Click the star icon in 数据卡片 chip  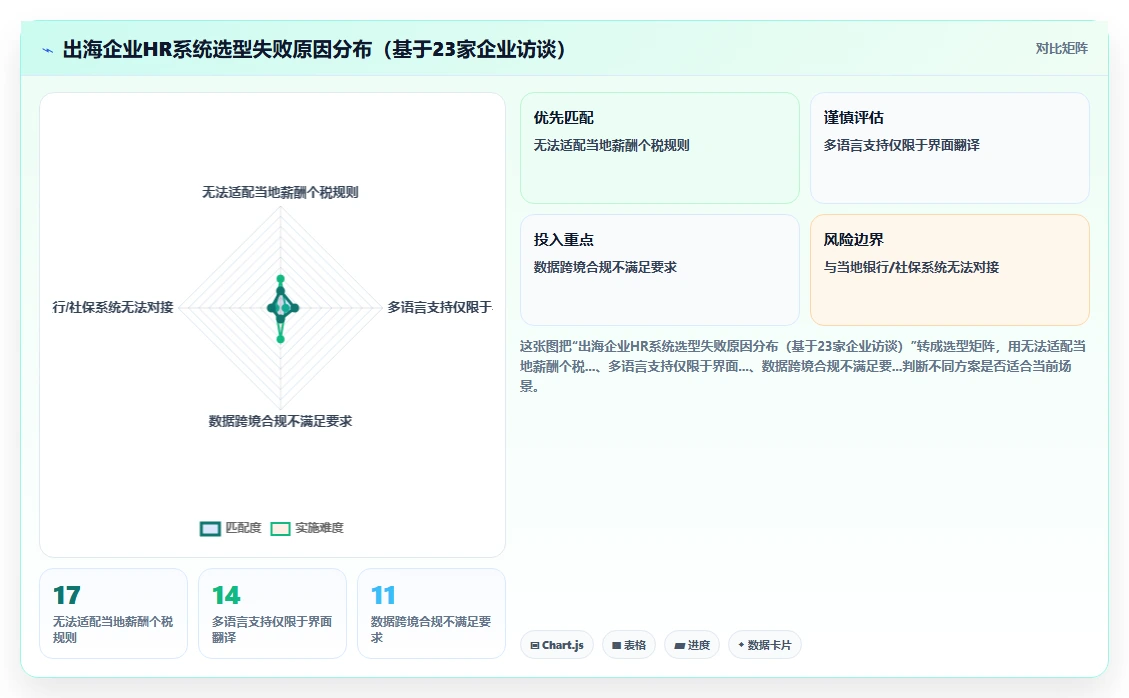pos(742,645)
